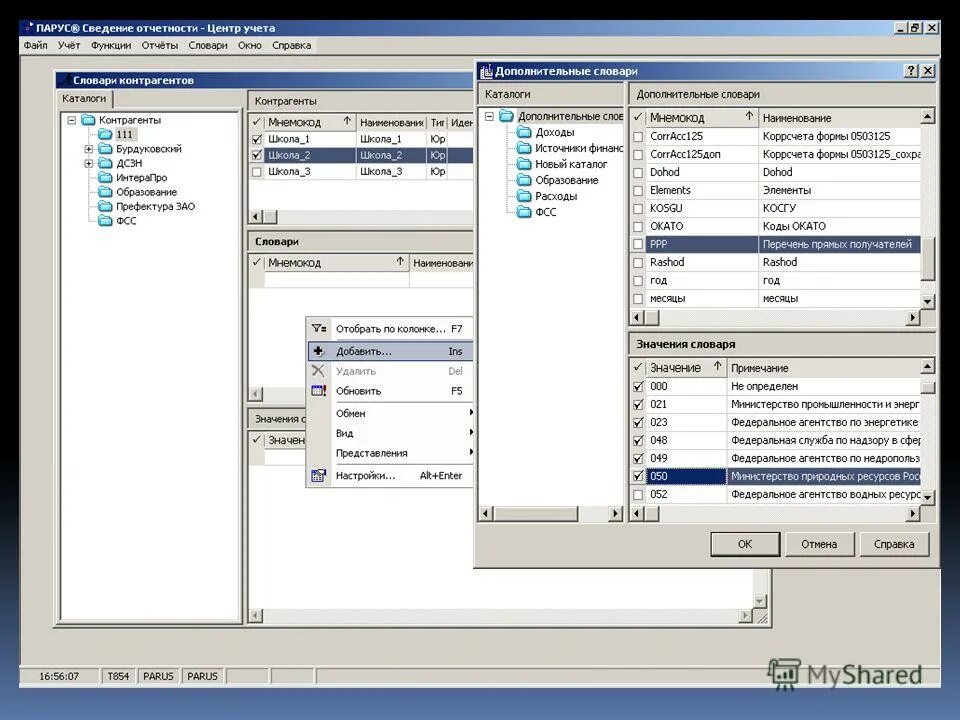Check the CorrAcc125 dictionary checkbox
This screenshot has width=960, height=720.
pos(638,137)
